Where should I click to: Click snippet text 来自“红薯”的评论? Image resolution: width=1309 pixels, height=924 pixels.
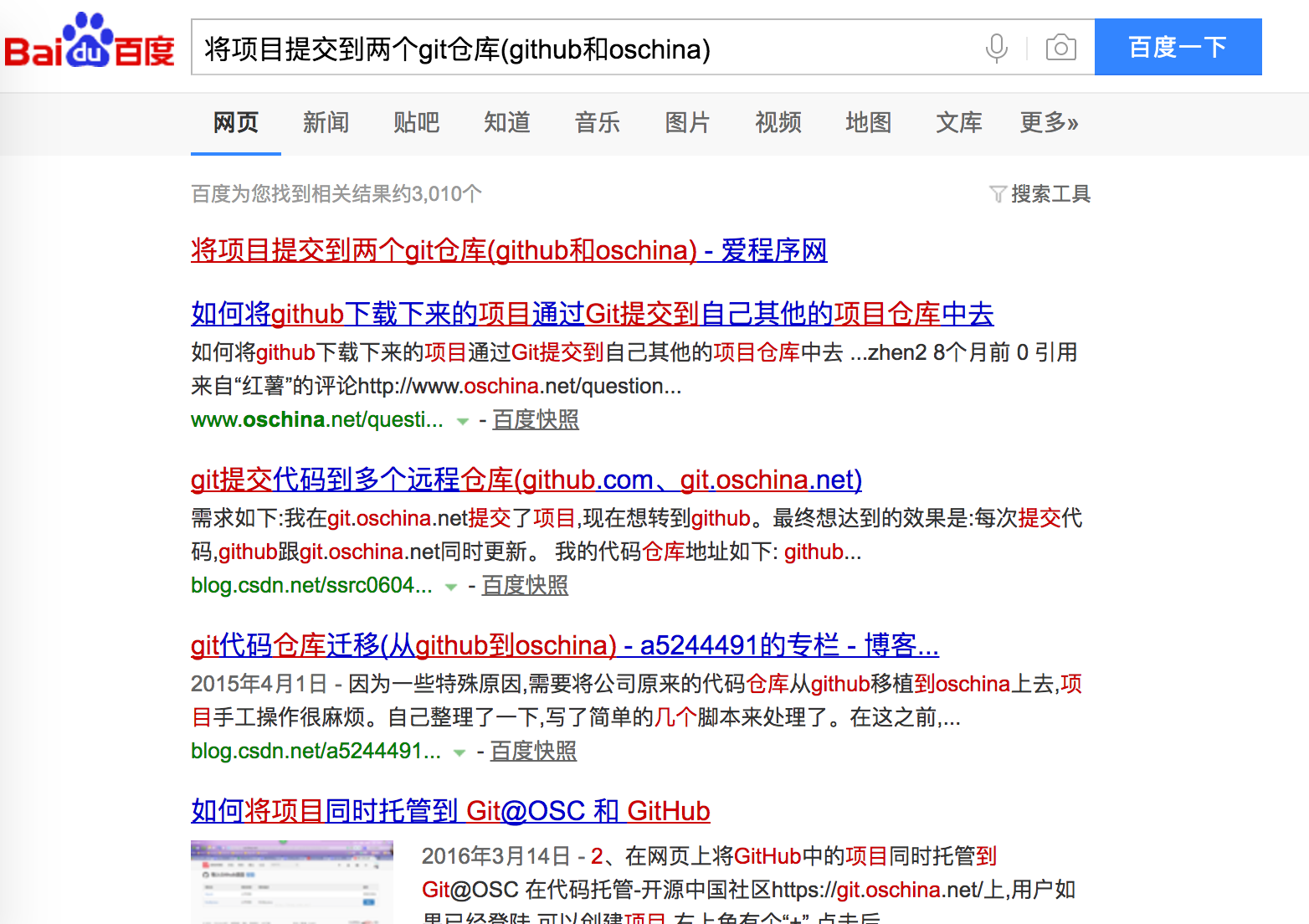coord(274,386)
